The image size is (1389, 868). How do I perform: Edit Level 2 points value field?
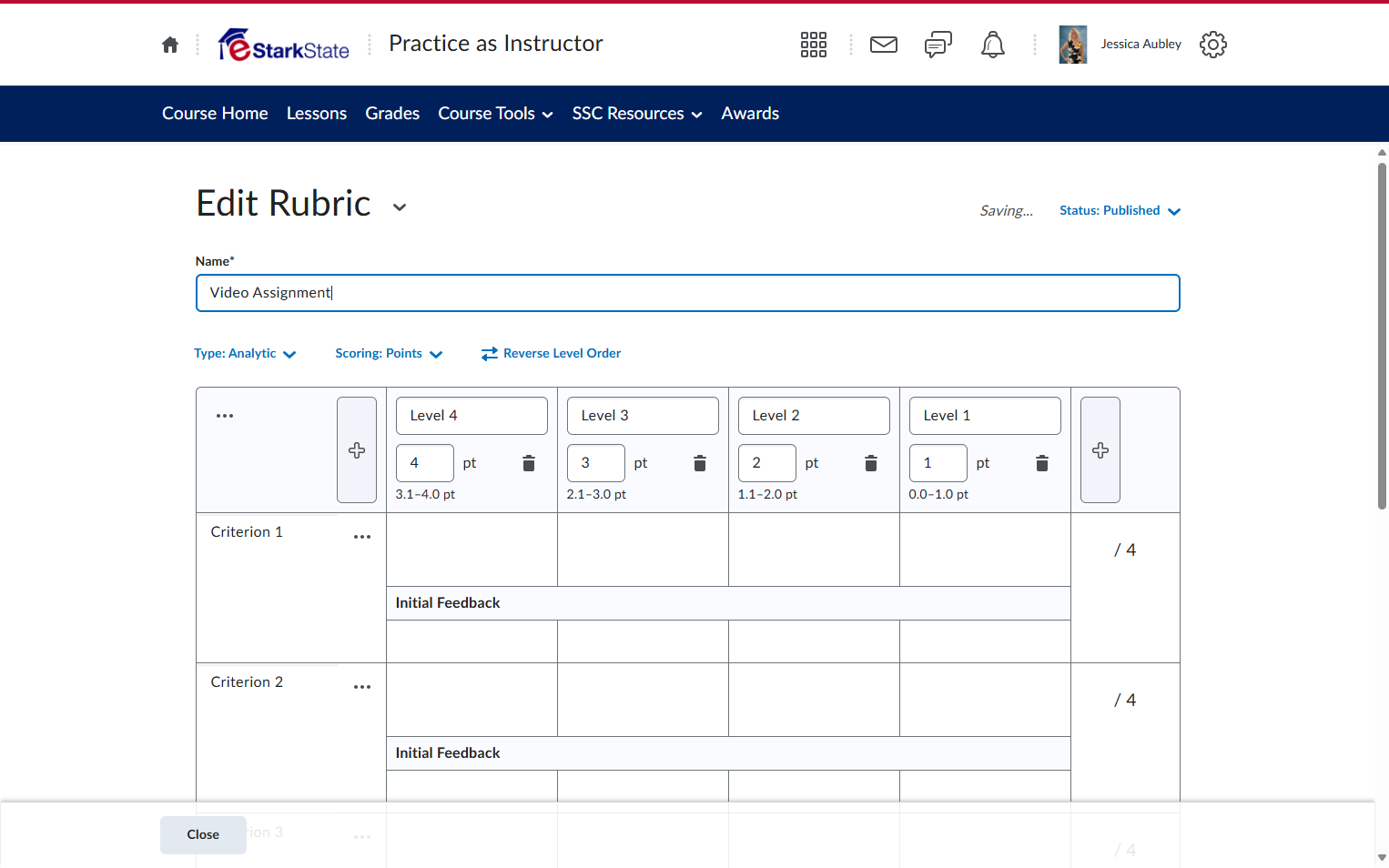point(767,463)
